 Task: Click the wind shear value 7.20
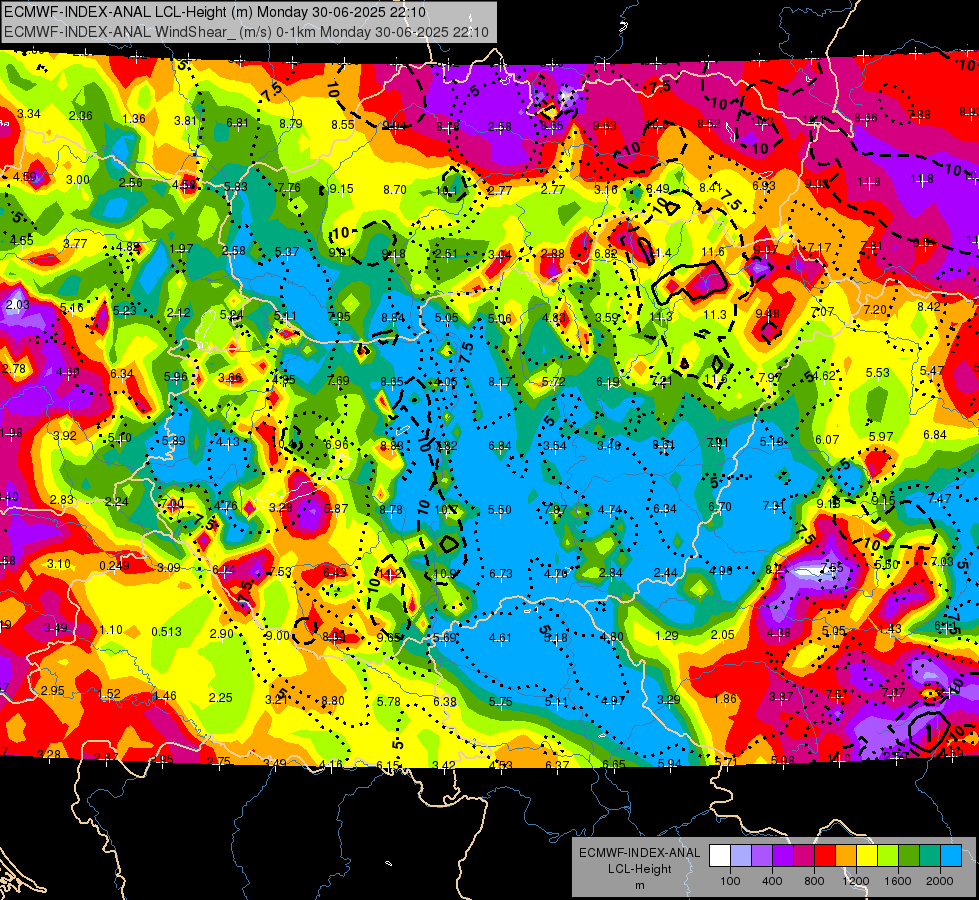[875, 310]
